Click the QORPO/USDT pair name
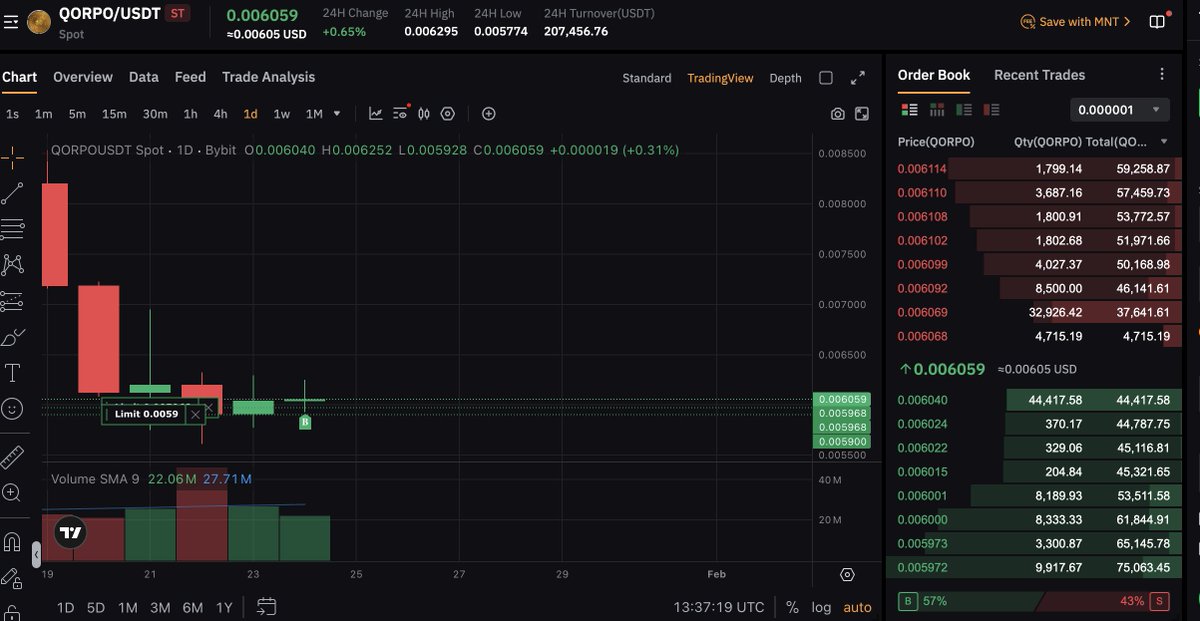 pyautogui.click(x=109, y=14)
